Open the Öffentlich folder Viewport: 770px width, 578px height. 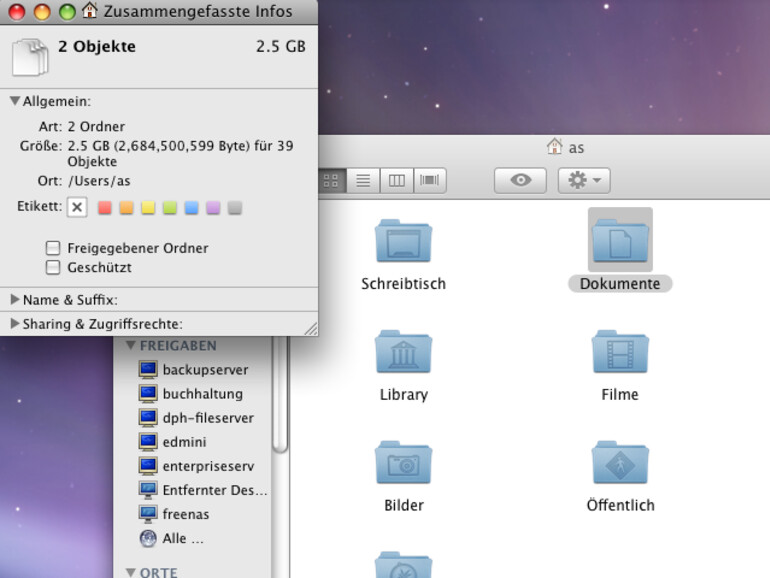coord(619,464)
